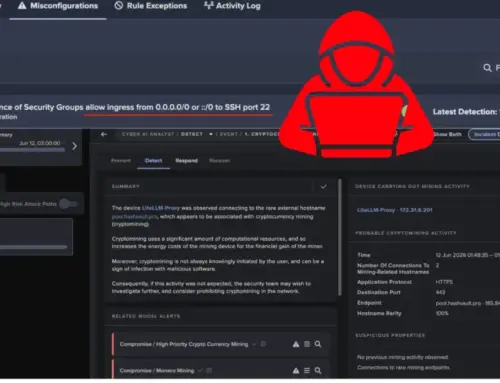
Task: Click the No previous mining activity observed text
Action: (x=402, y=357)
